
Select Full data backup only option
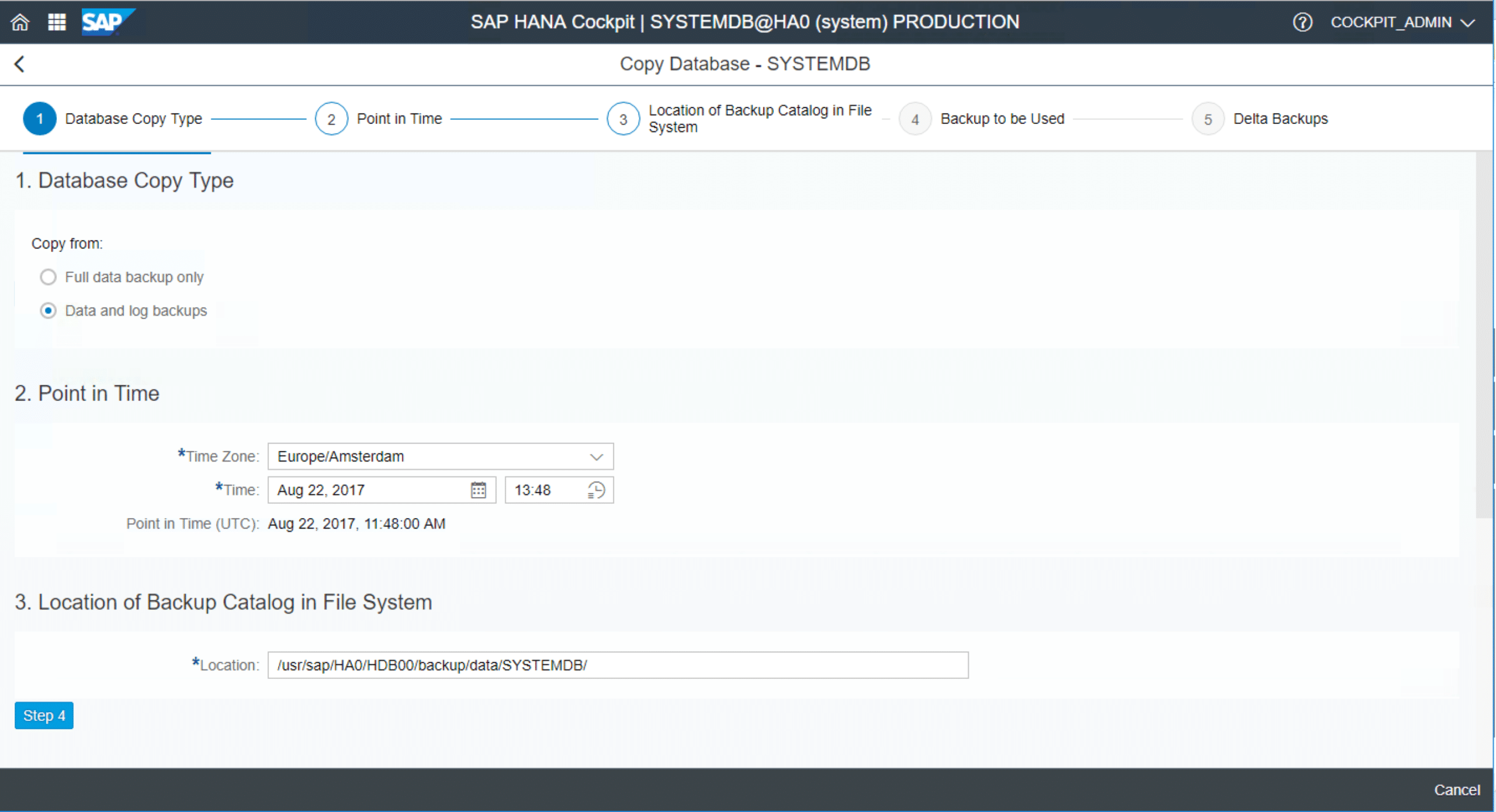tap(48, 277)
